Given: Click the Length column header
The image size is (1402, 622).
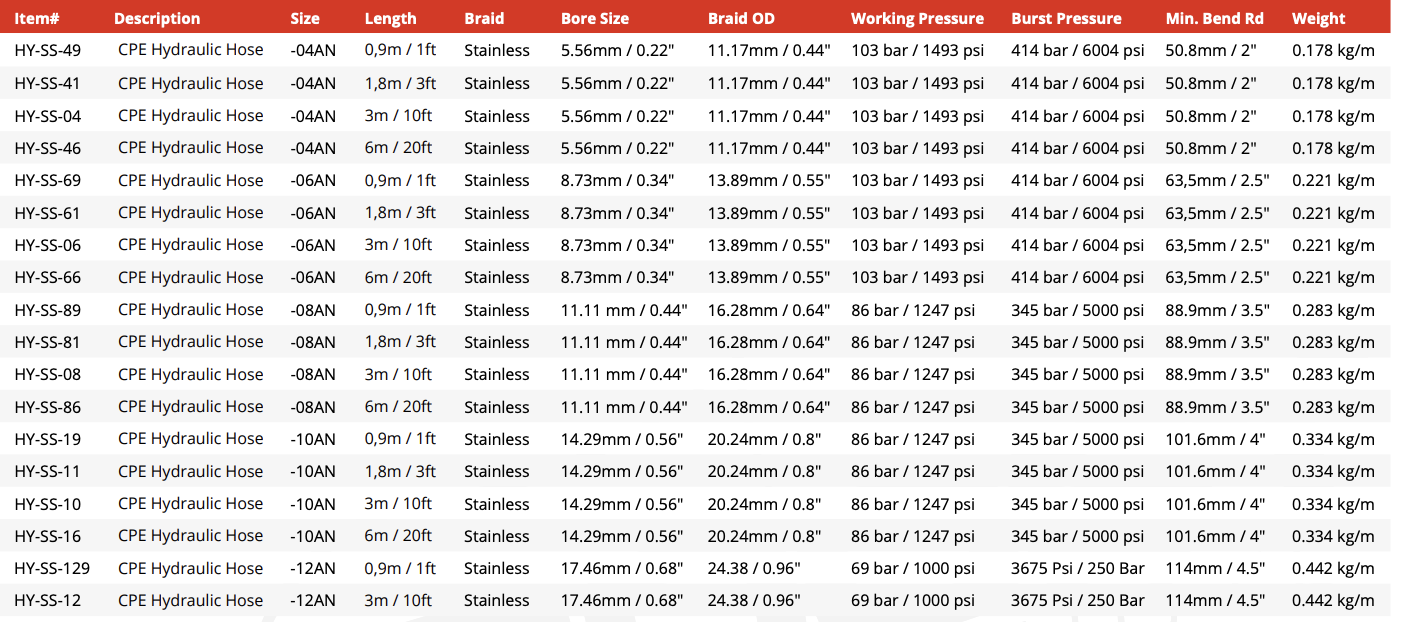Looking at the screenshot, I should [391, 18].
